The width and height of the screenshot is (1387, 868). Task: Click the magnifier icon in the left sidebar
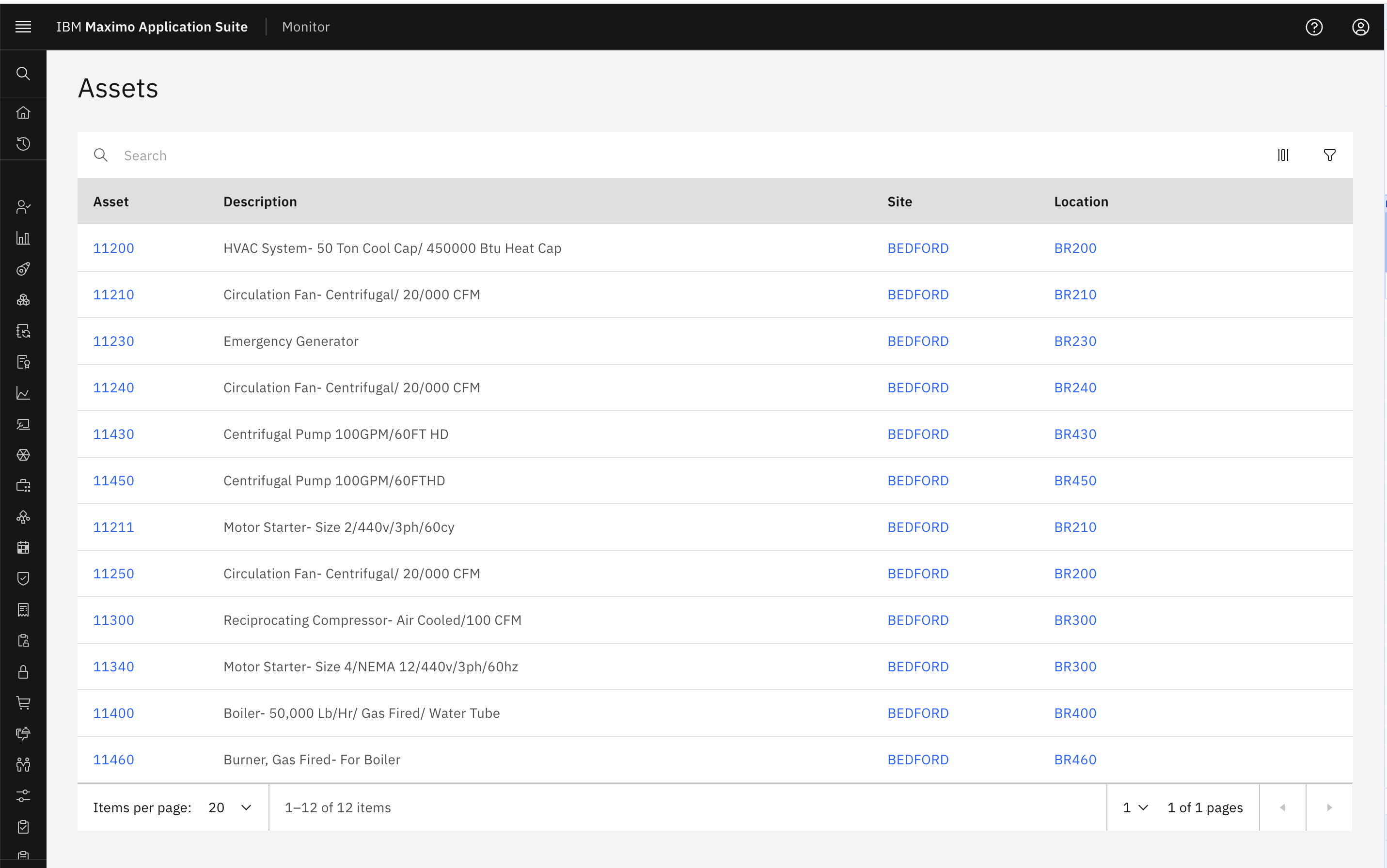point(23,74)
